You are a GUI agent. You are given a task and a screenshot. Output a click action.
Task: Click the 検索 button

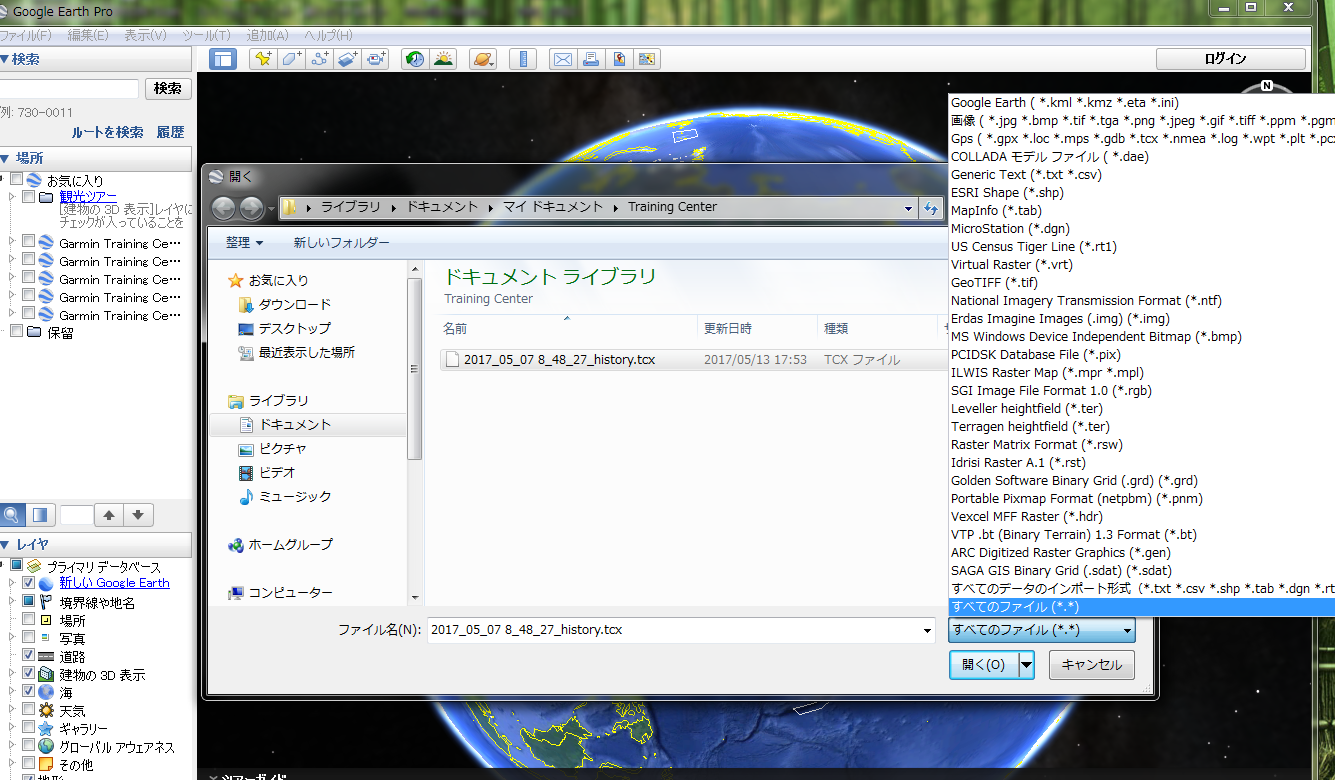(168, 89)
